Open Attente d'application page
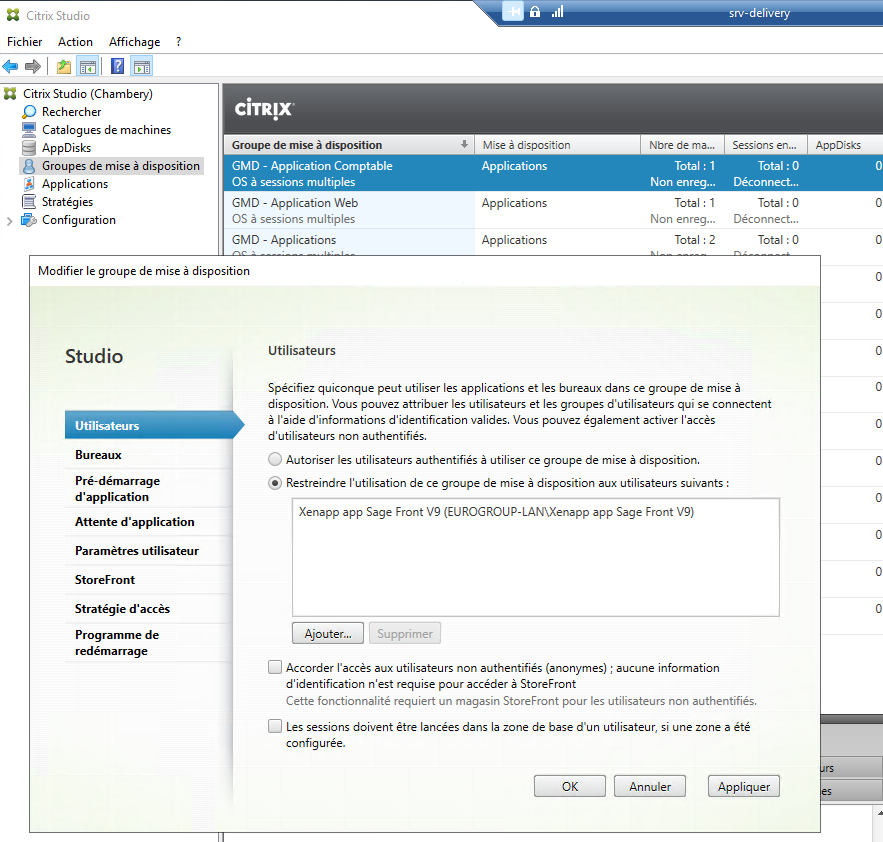 (149, 522)
